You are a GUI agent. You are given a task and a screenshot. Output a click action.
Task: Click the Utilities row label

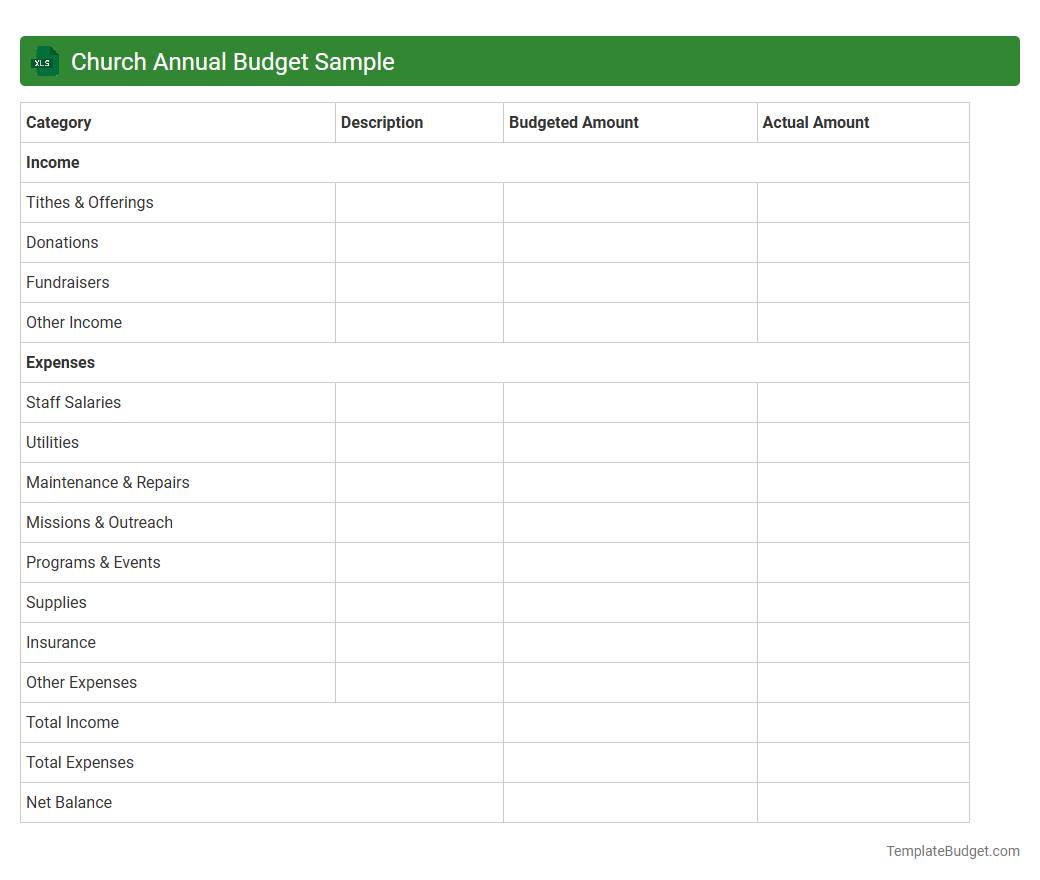(x=52, y=442)
